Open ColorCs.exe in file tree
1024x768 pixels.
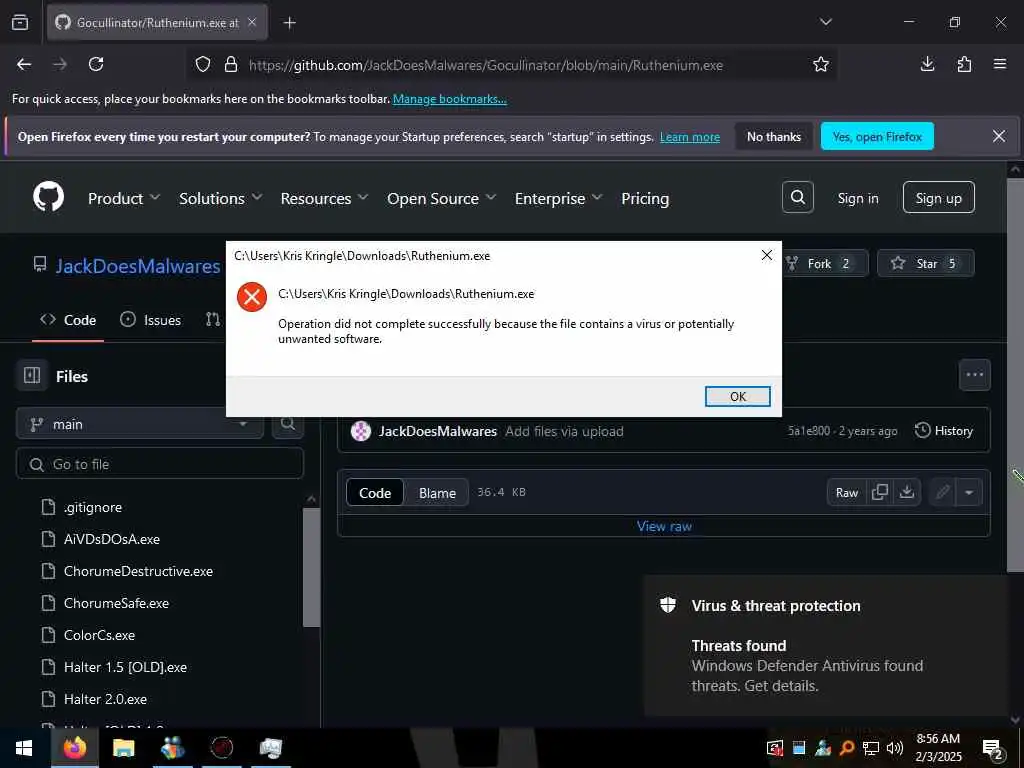(99, 635)
